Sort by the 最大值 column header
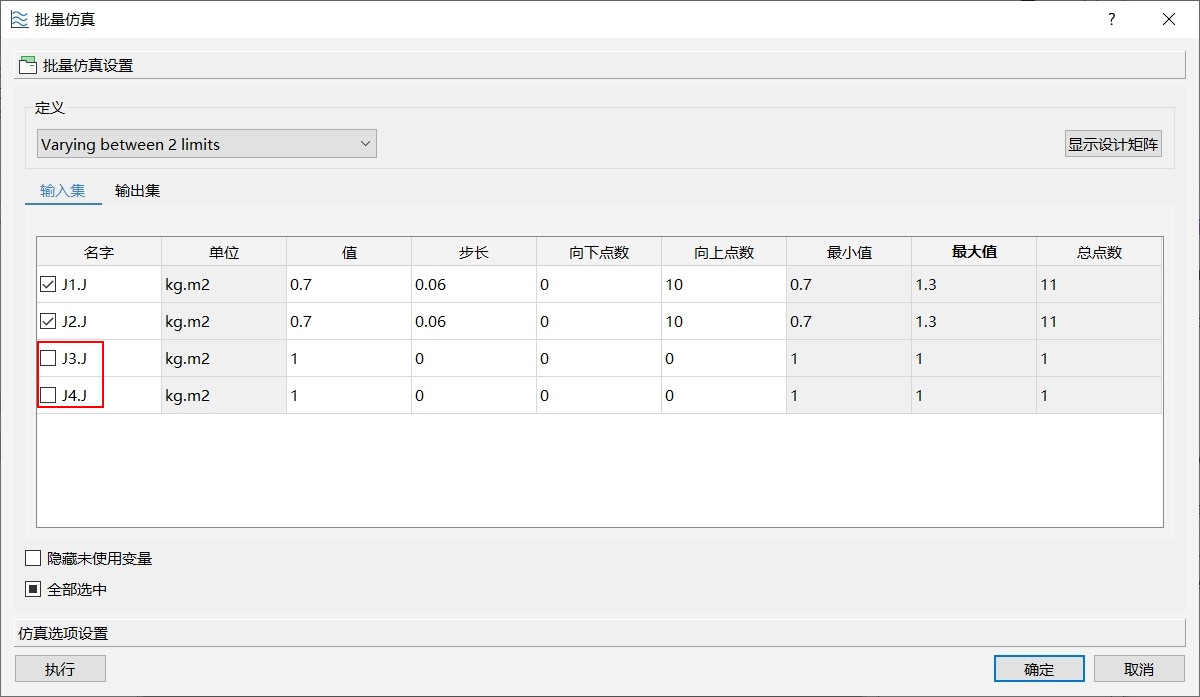Image resolution: width=1200 pixels, height=697 pixels. [x=973, y=252]
